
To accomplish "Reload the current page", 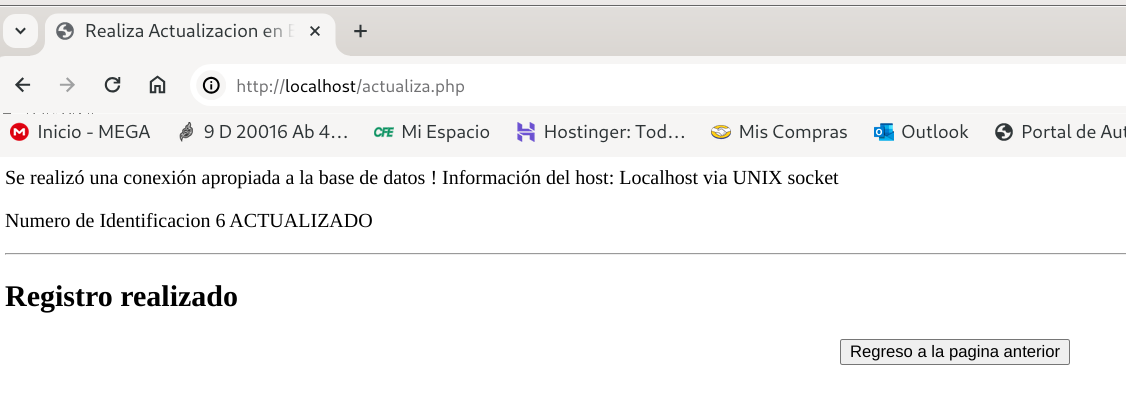I will 112,86.
